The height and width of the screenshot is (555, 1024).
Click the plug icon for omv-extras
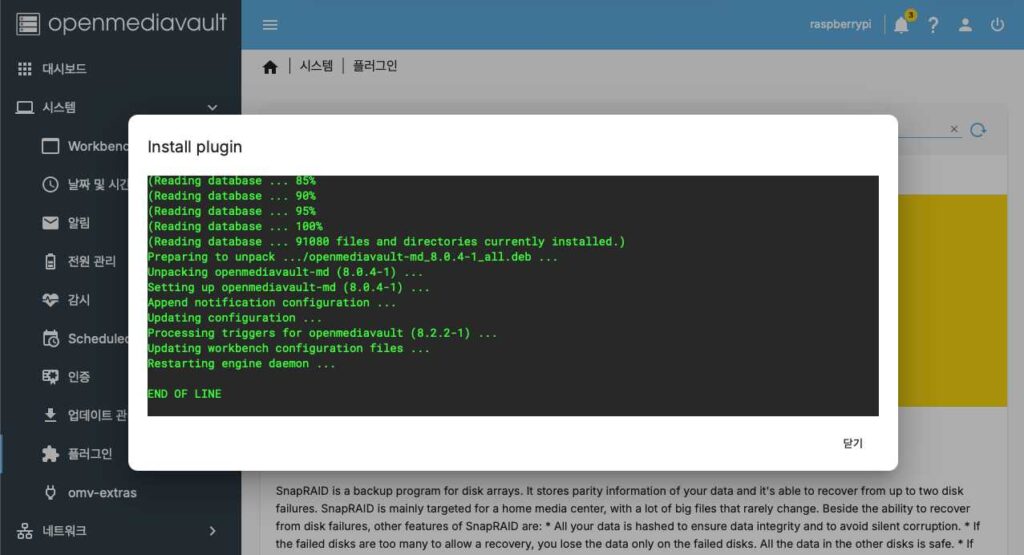[50, 492]
